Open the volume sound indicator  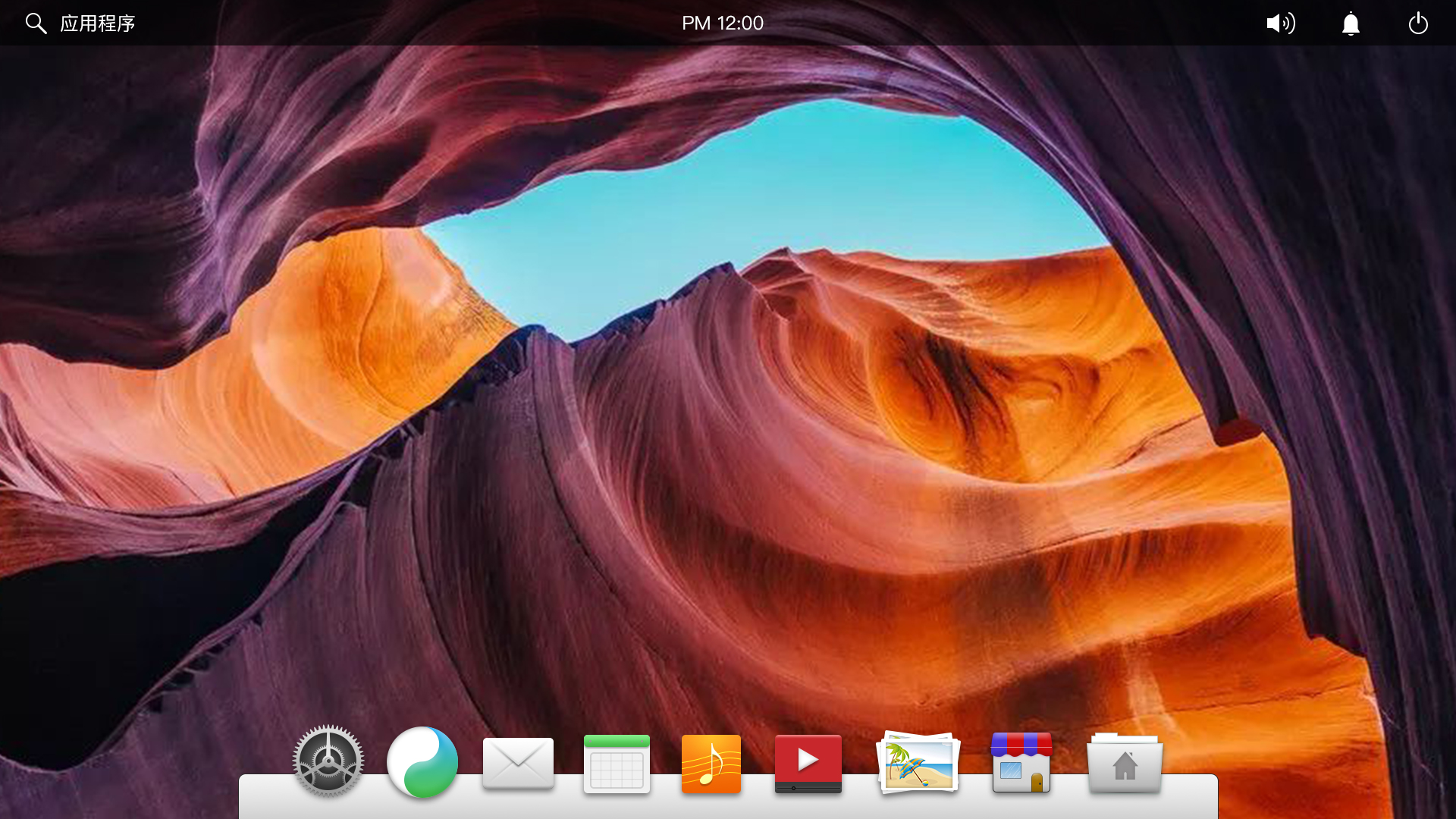1281,24
